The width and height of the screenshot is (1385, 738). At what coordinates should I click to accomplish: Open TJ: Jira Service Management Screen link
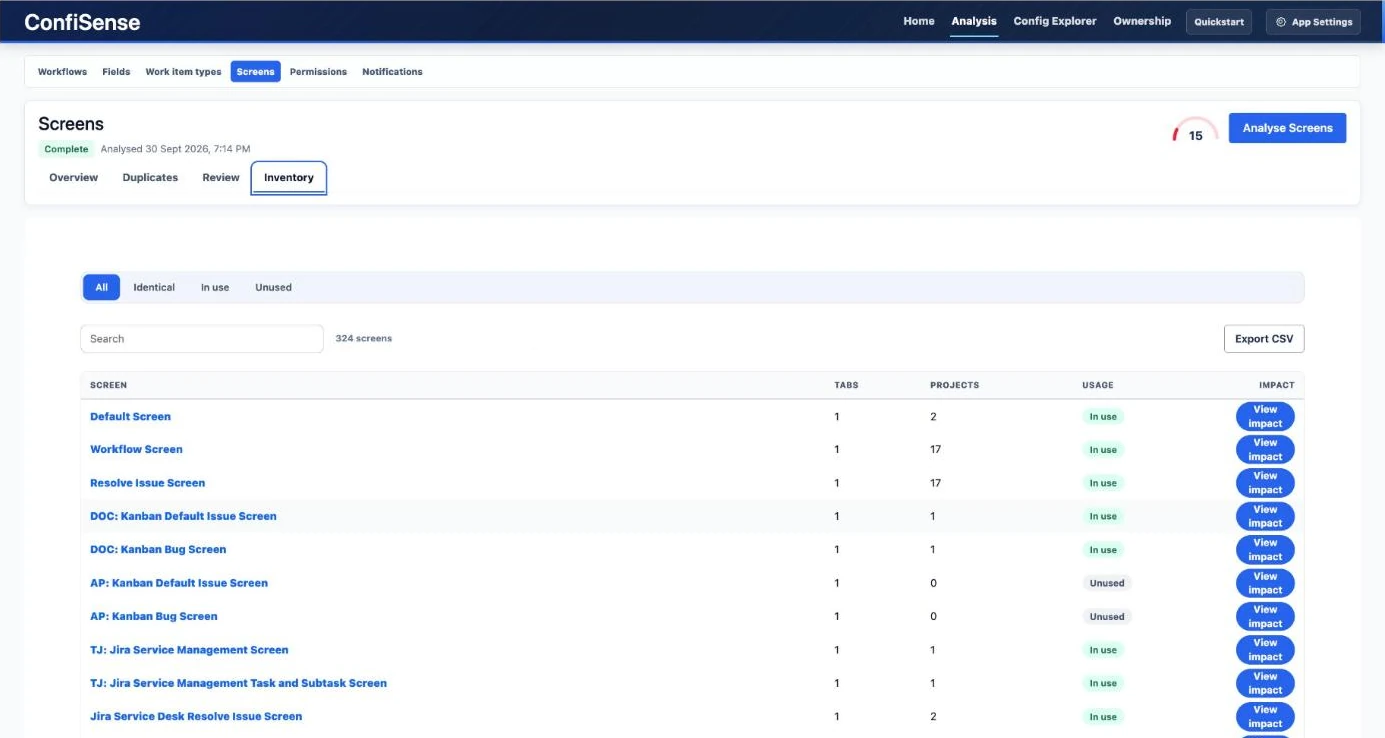pyautogui.click(x=189, y=650)
